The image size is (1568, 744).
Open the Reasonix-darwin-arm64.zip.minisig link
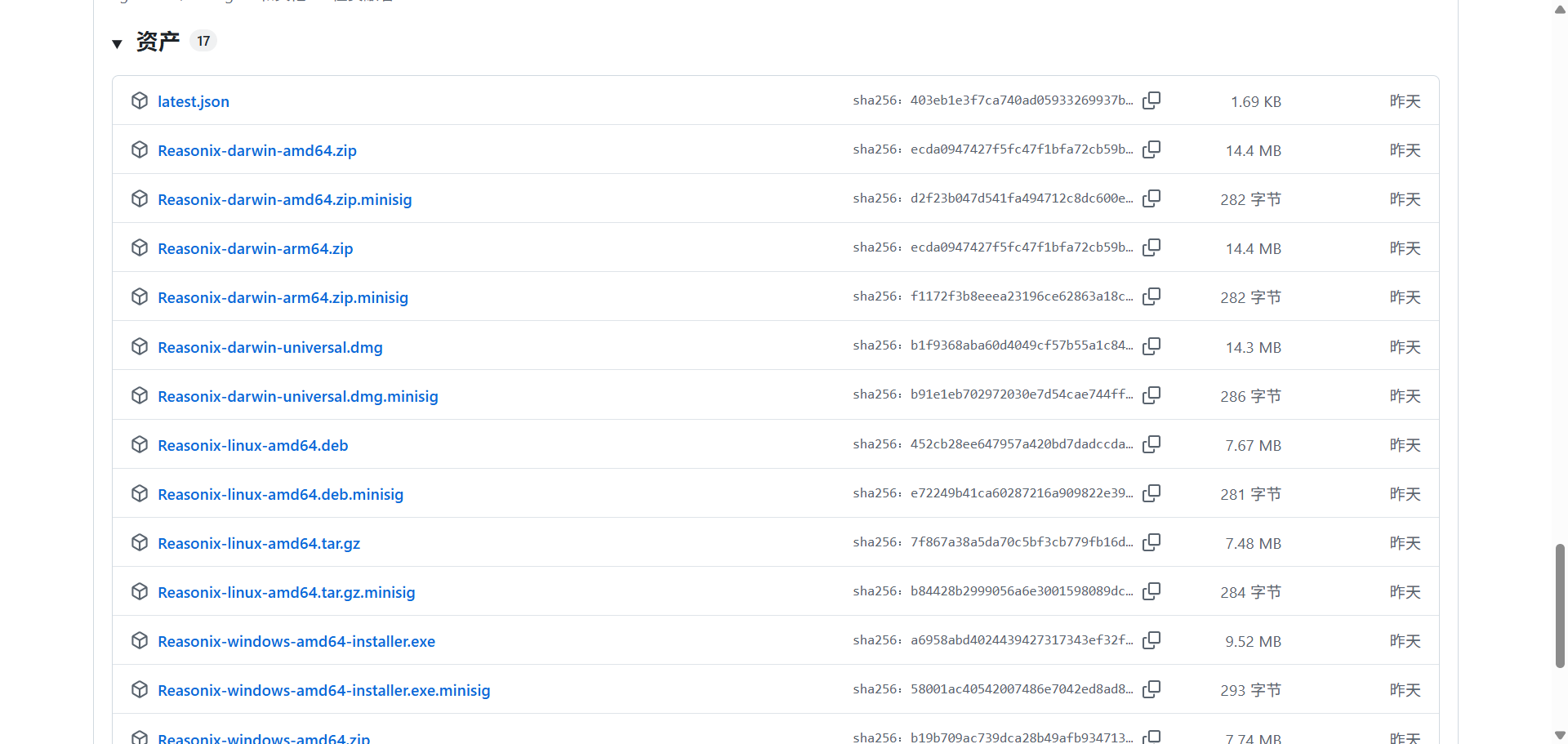tap(283, 297)
